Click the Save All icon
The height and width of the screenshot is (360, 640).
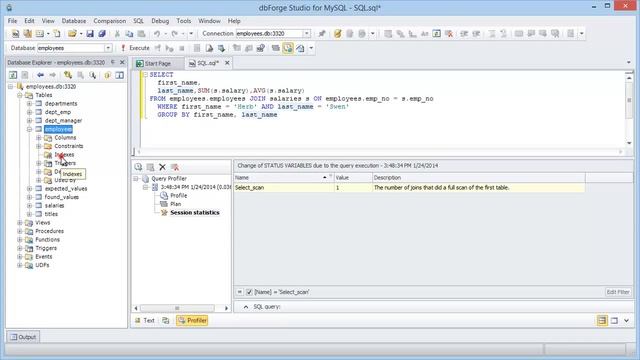click(x=102, y=34)
